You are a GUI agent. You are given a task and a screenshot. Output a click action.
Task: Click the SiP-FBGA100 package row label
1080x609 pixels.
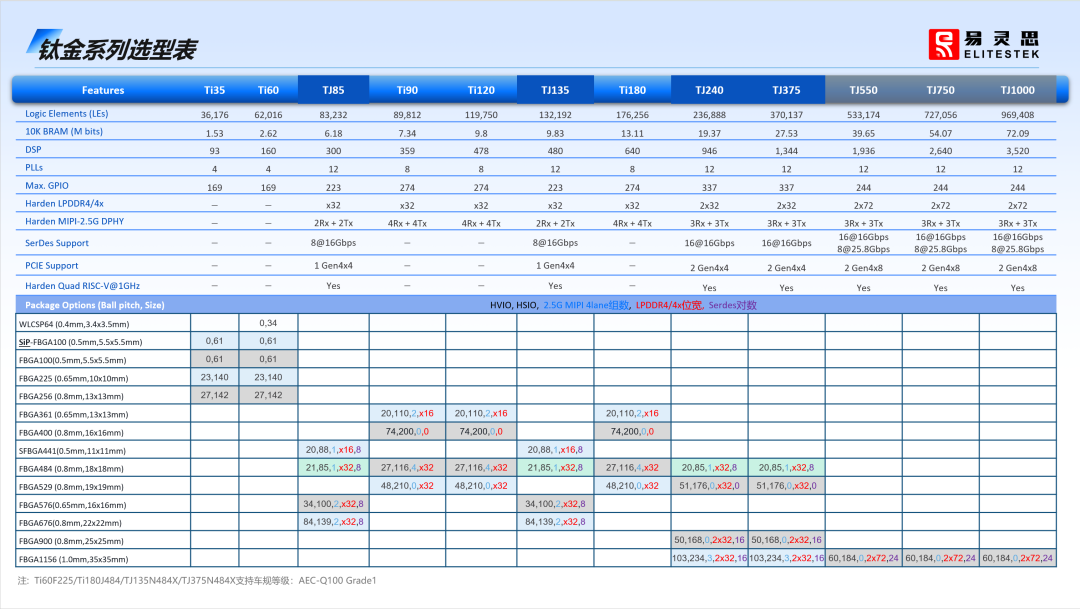click(x=80, y=342)
